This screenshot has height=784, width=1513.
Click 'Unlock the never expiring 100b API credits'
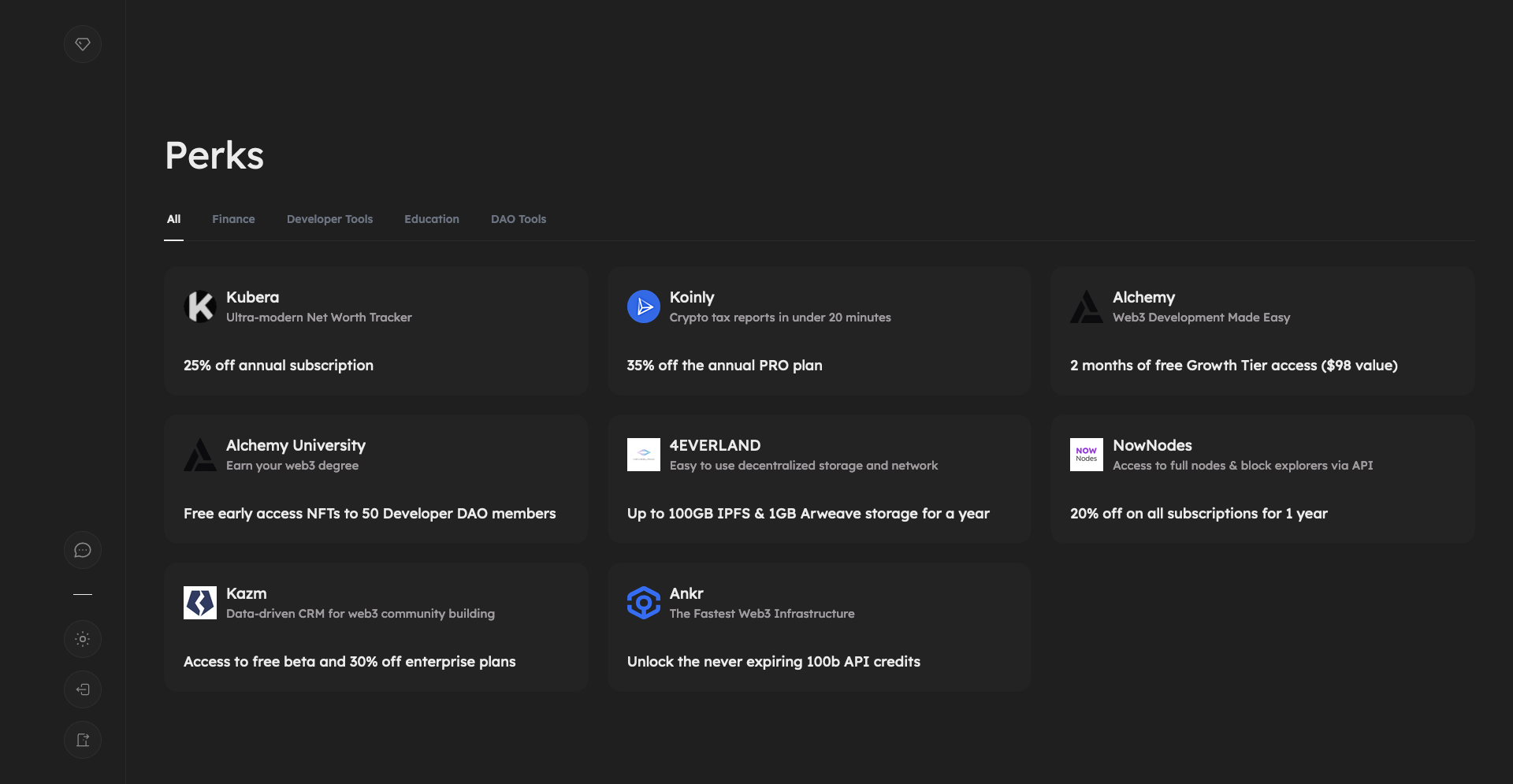tap(774, 662)
